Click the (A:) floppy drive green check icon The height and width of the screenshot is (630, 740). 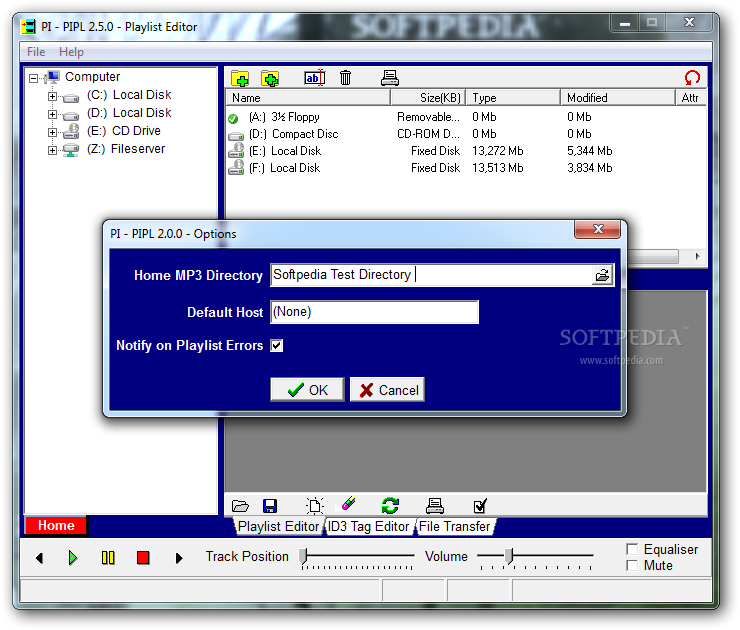point(233,118)
